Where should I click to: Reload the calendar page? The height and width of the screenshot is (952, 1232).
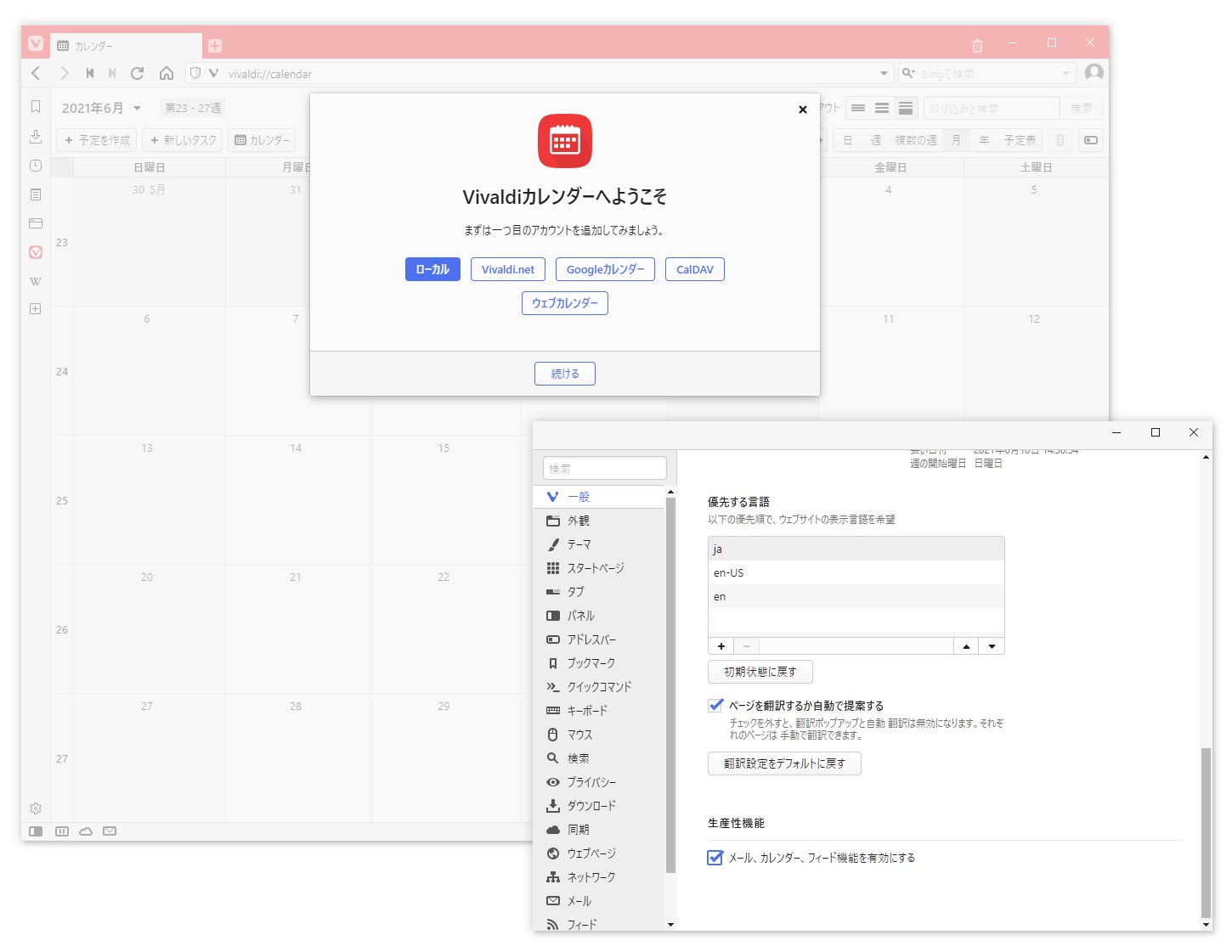138,73
